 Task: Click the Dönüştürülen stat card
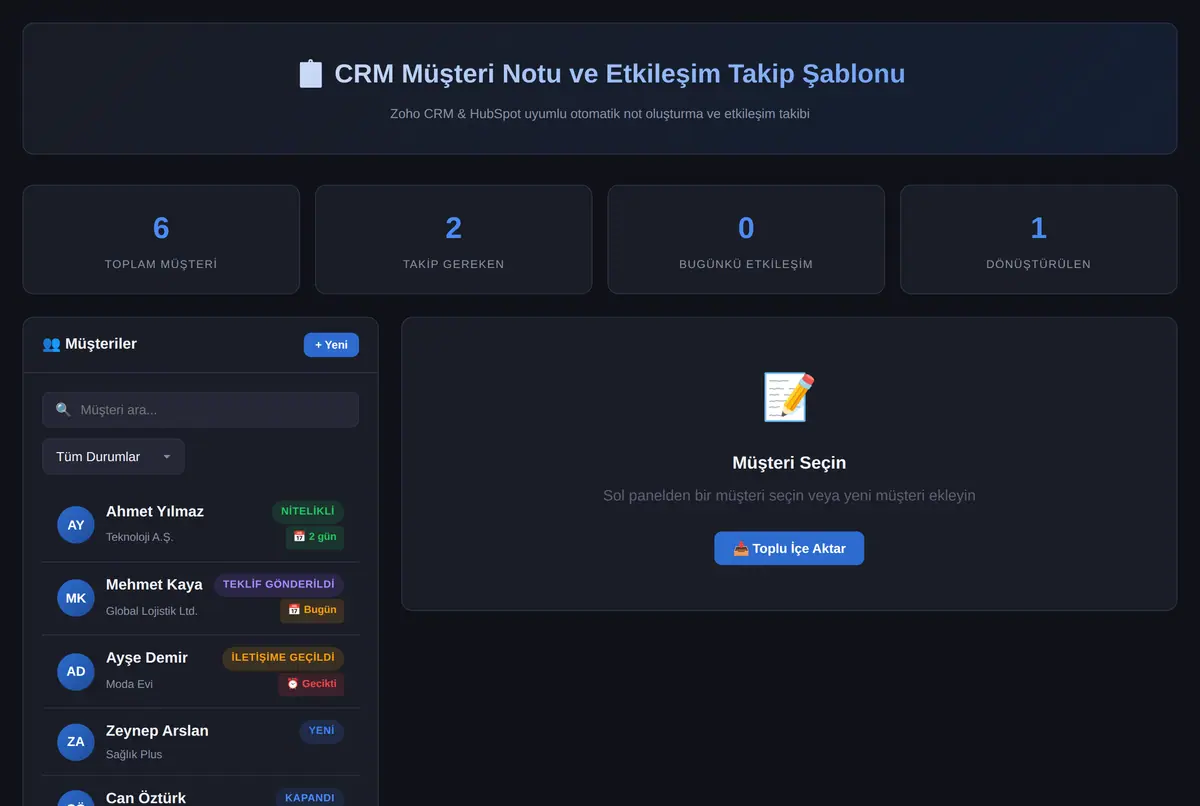point(1039,240)
